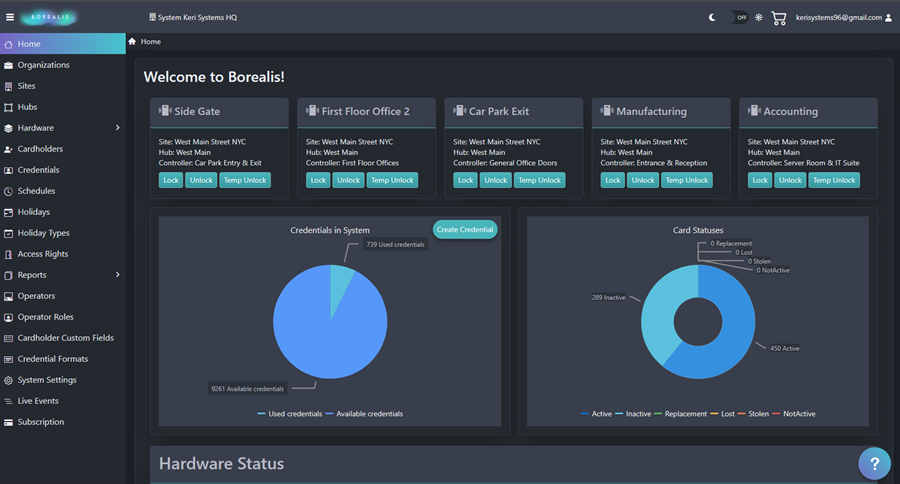Click the Inactive donut chart segment
Image resolution: width=900 pixels, height=484 pixels.
point(660,310)
